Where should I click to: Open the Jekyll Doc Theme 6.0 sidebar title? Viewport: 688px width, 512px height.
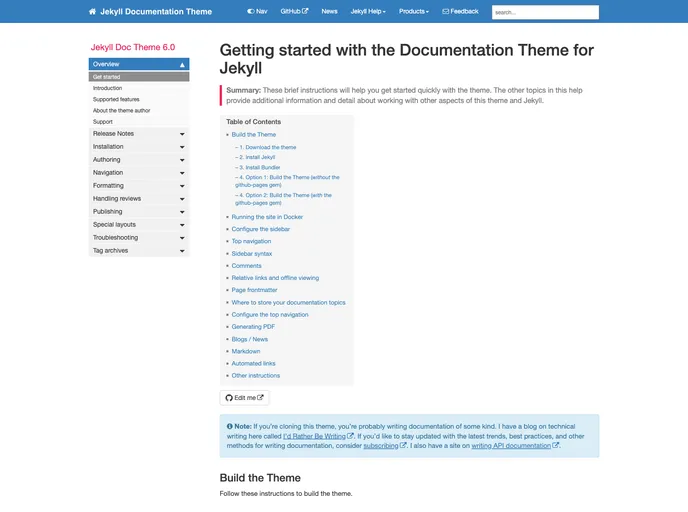pos(133,47)
